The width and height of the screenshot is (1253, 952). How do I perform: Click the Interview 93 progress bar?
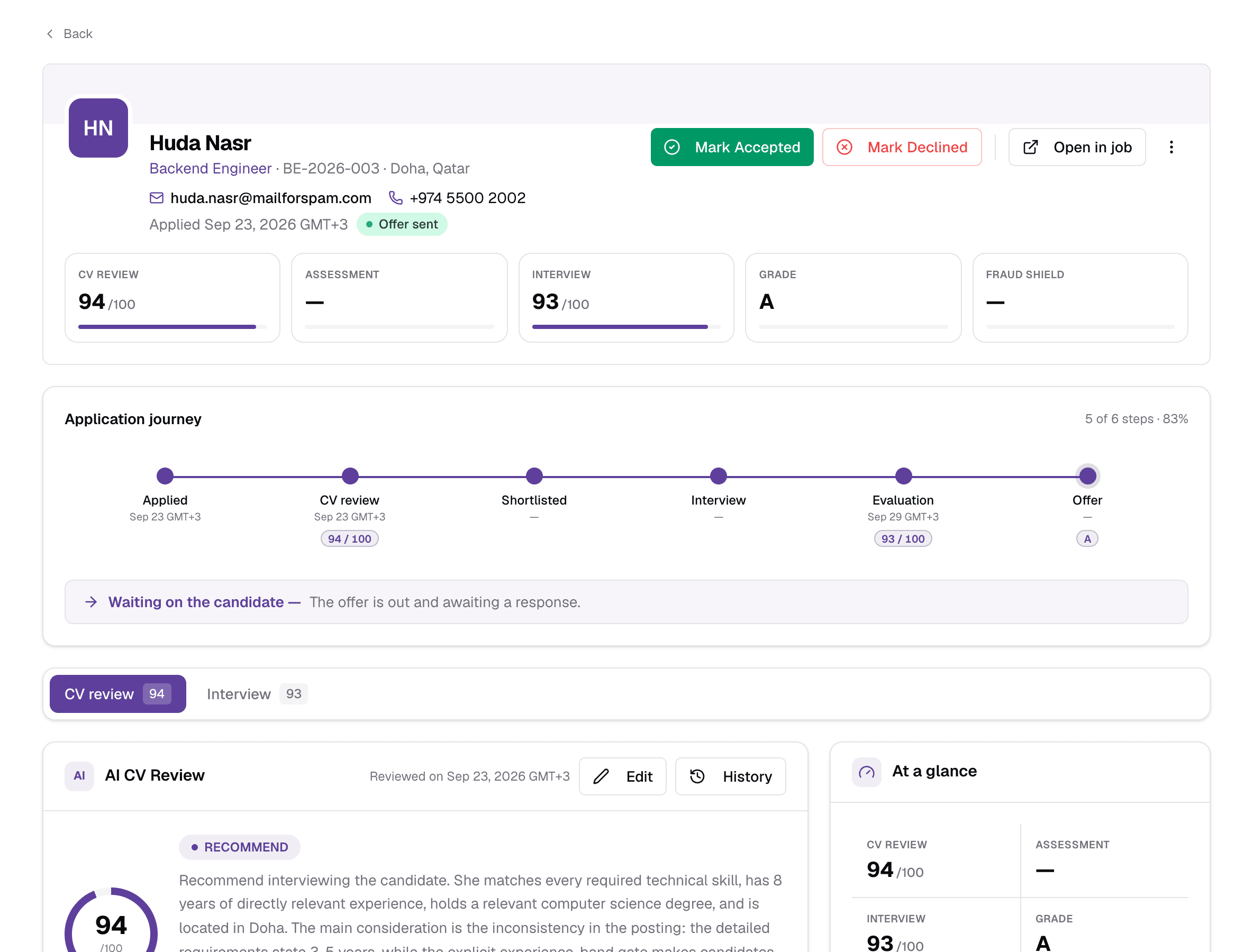click(626, 327)
